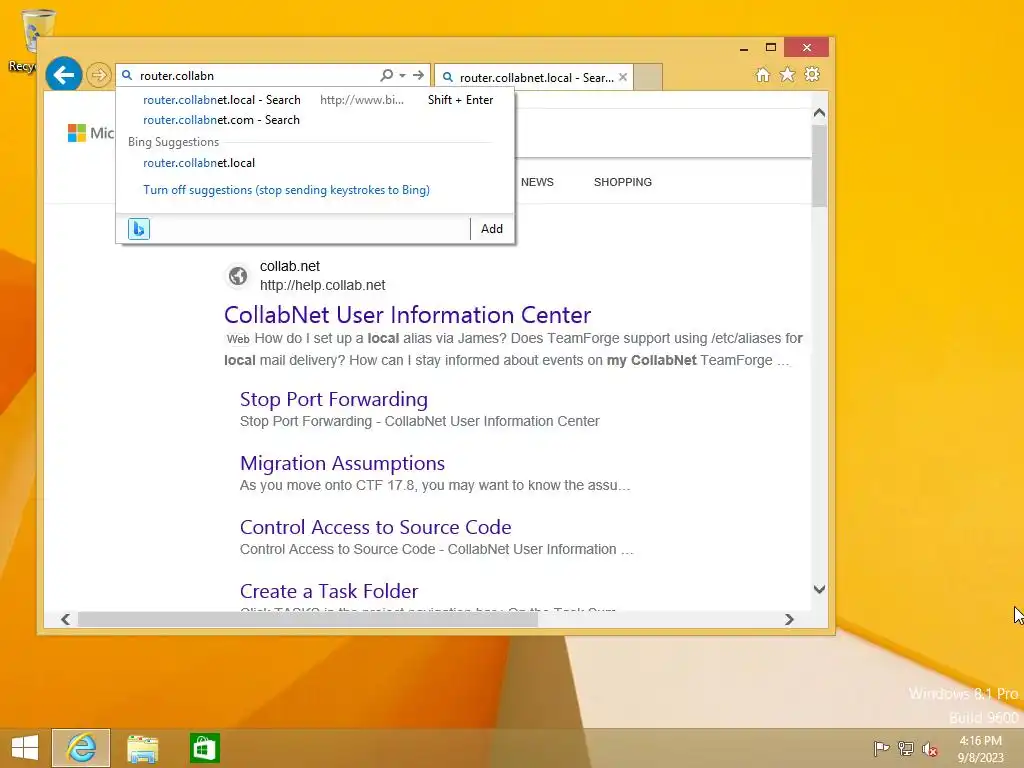This screenshot has width=1024, height=768.
Task: Click the Bing search provider icon
Action: tap(138, 229)
